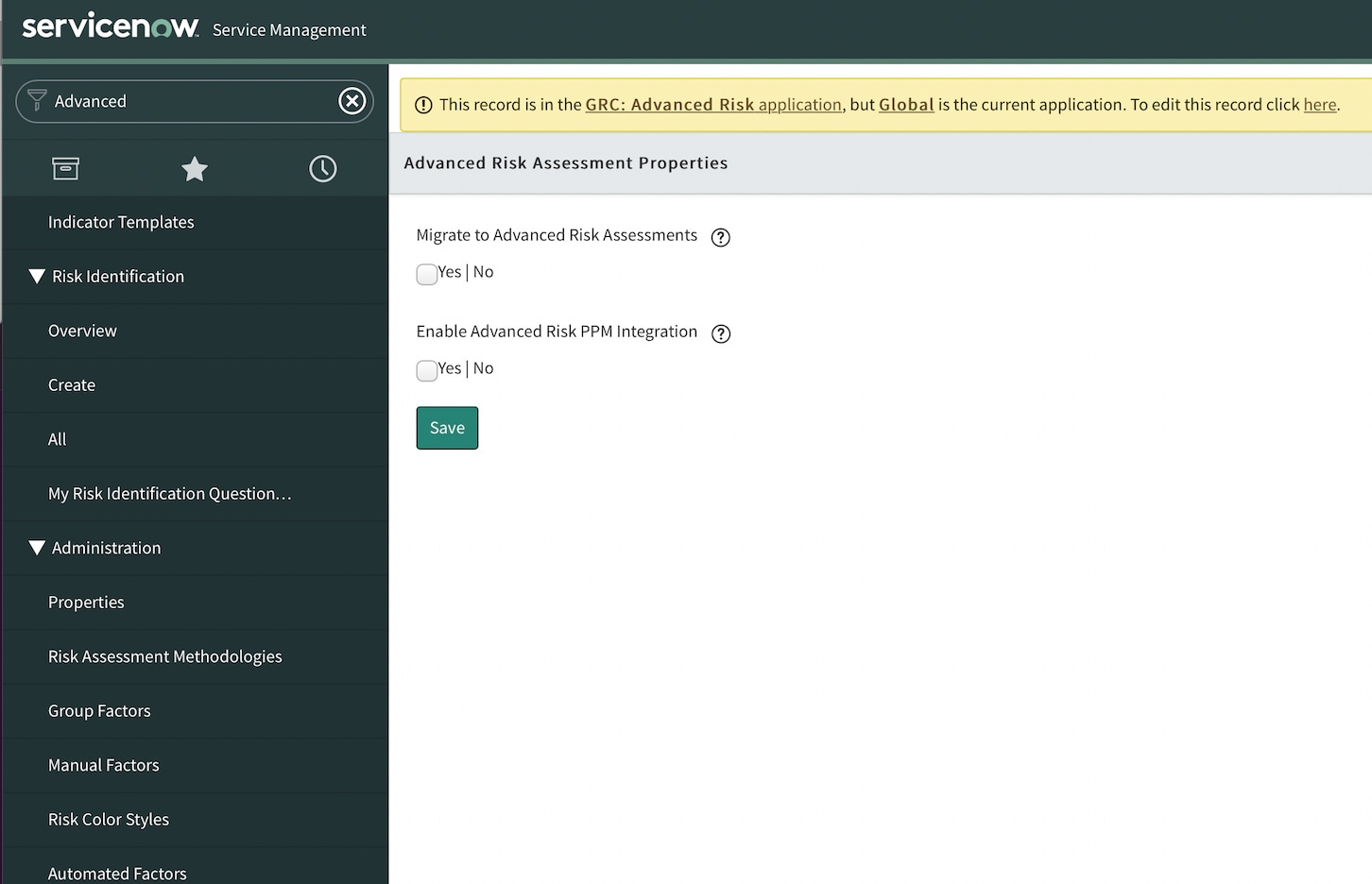Select the filter funnel icon
This screenshot has width=1372, height=884.
(37, 99)
